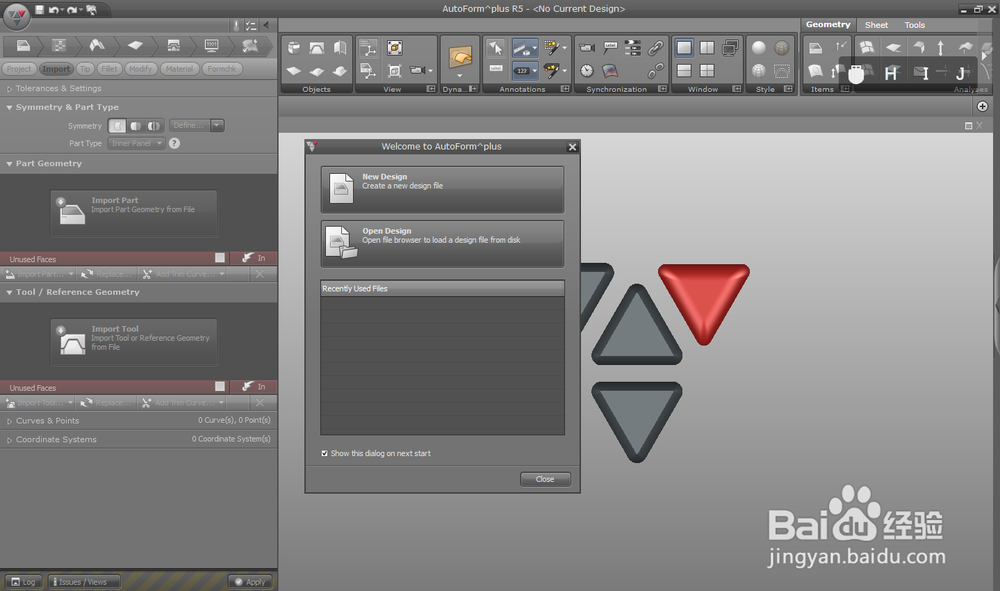This screenshot has width=1000, height=591.
Task: Open the Material step tab
Action: click(179, 69)
